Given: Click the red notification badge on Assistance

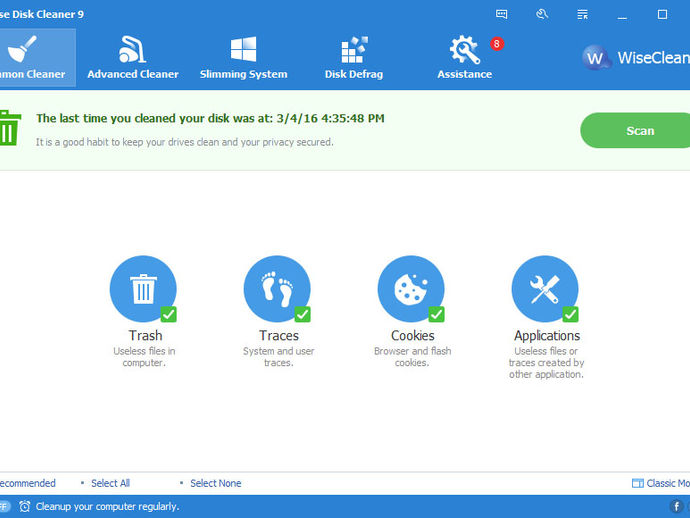Looking at the screenshot, I should 497,44.
